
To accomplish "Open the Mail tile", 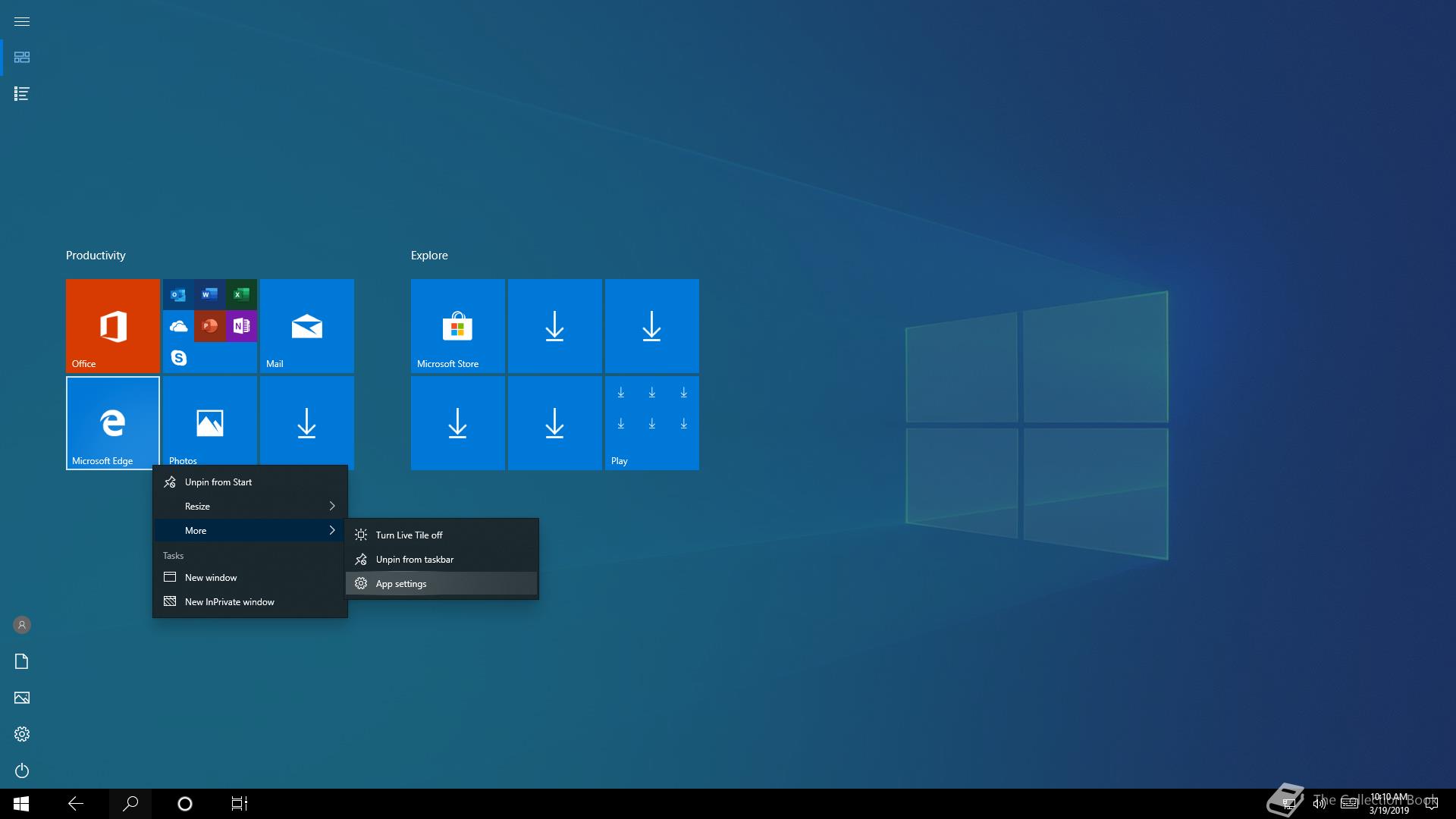I will point(307,326).
